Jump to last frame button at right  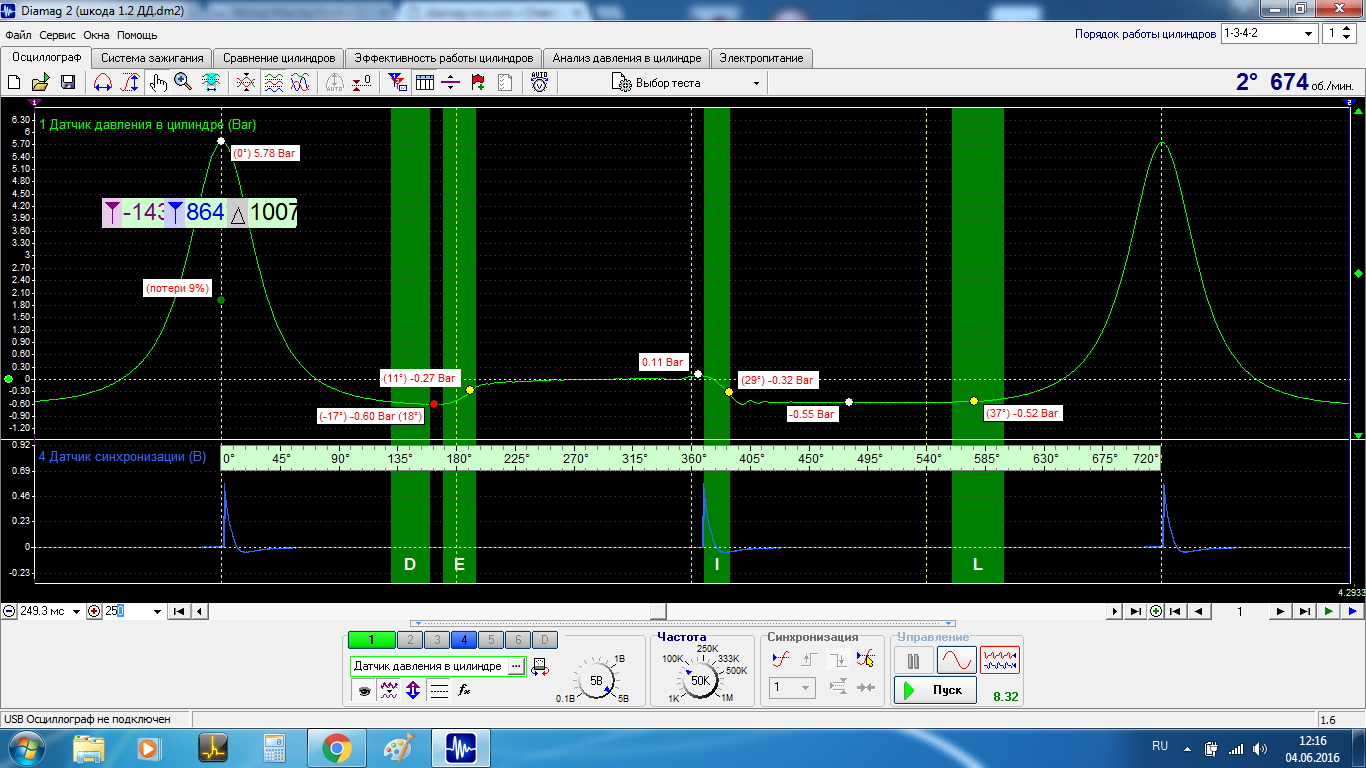coord(1305,611)
